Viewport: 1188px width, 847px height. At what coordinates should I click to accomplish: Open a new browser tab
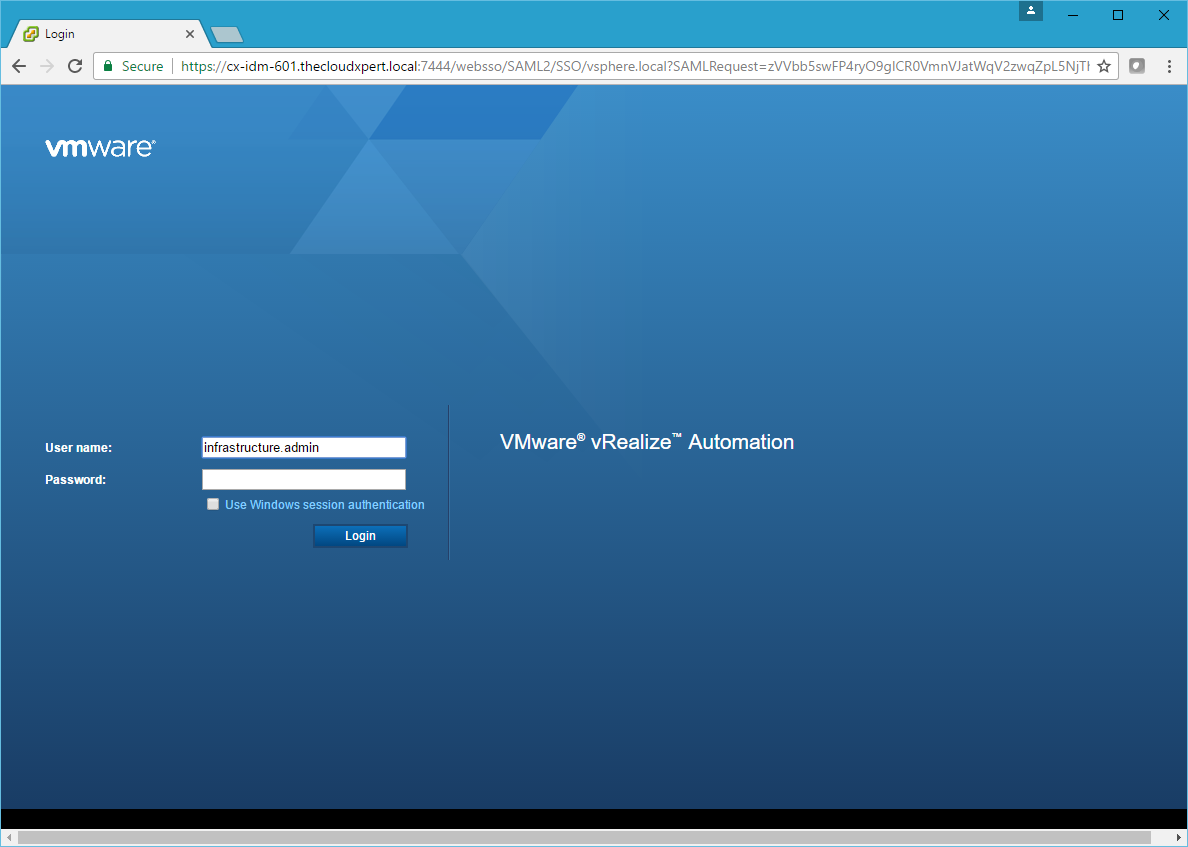tap(227, 35)
